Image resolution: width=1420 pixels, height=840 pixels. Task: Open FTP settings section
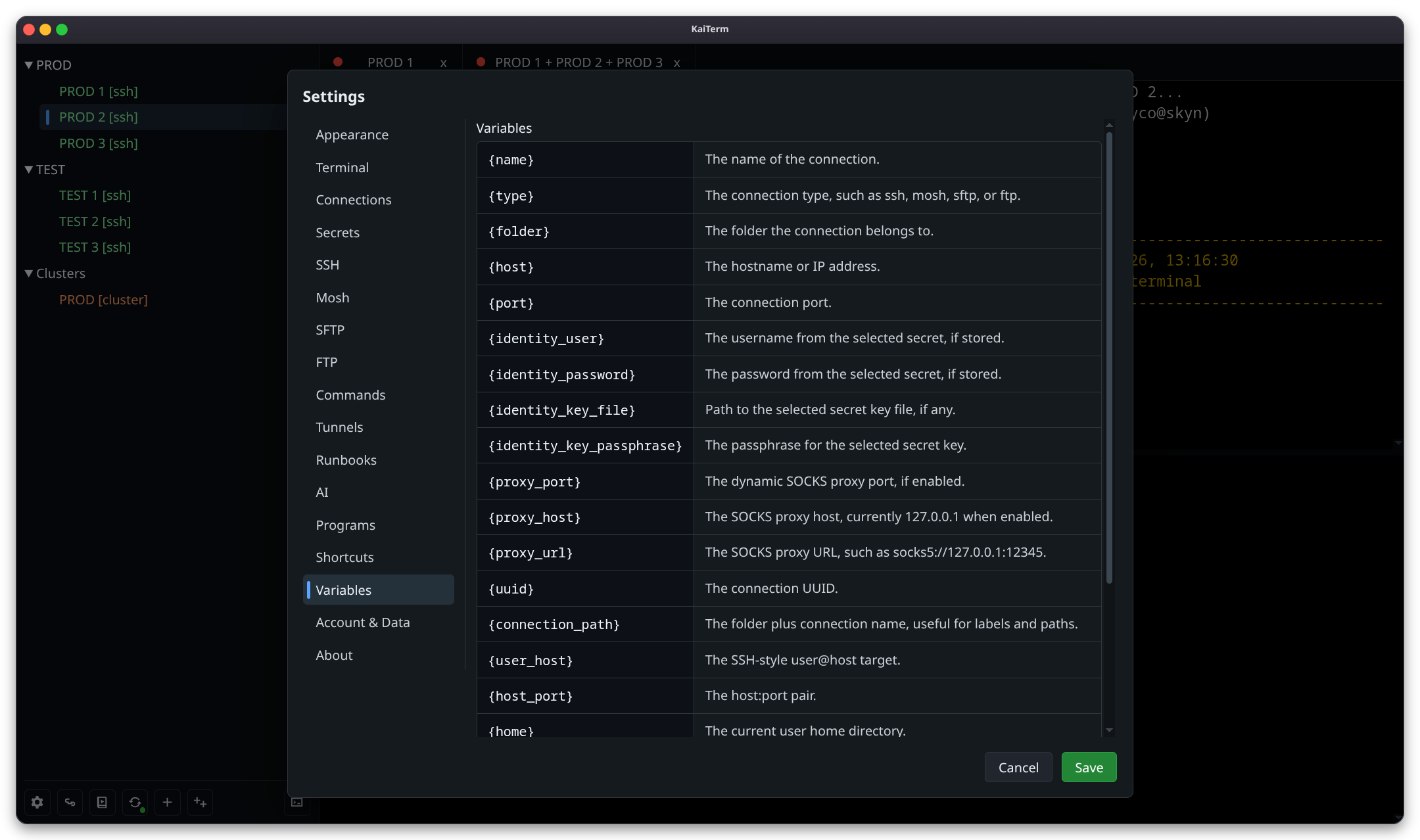coord(379,362)
